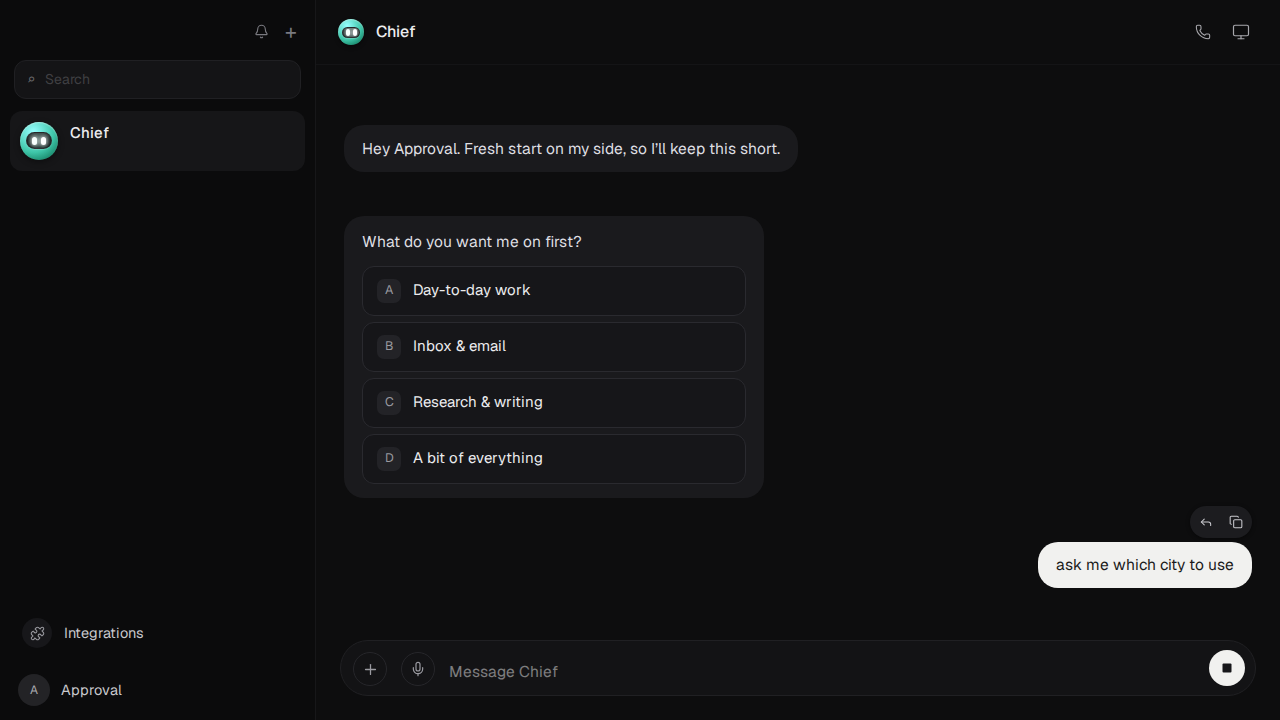Open the screen share monitor icon
The height and width of the screenshot is (720, 1280).
coord(1241,32)
